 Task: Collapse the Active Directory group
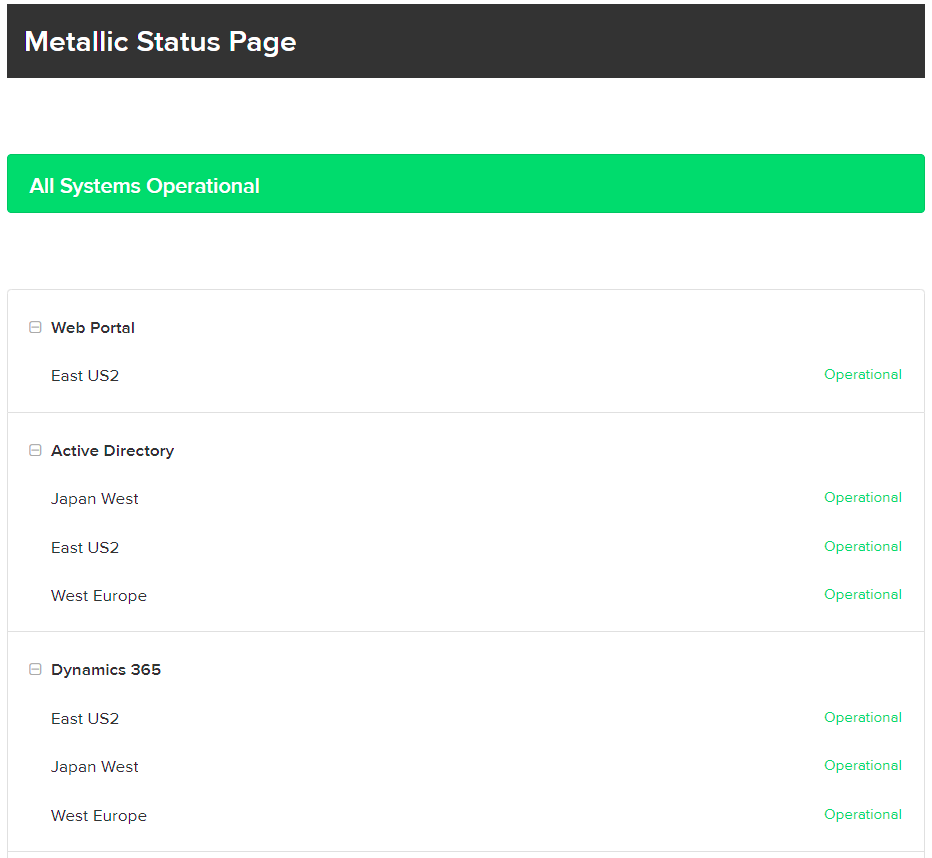pos(35,450)
